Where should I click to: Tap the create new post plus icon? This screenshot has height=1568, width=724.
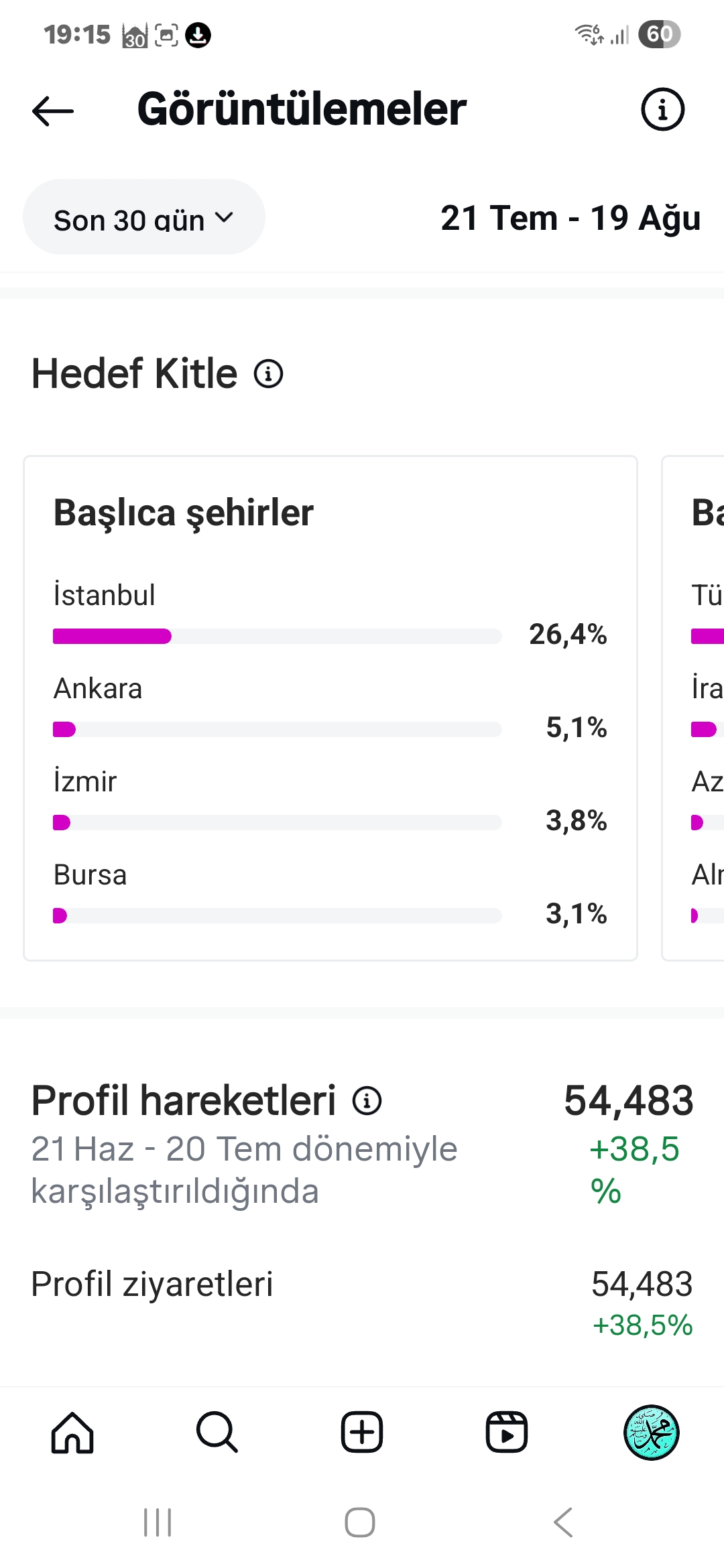(362, 1432)
